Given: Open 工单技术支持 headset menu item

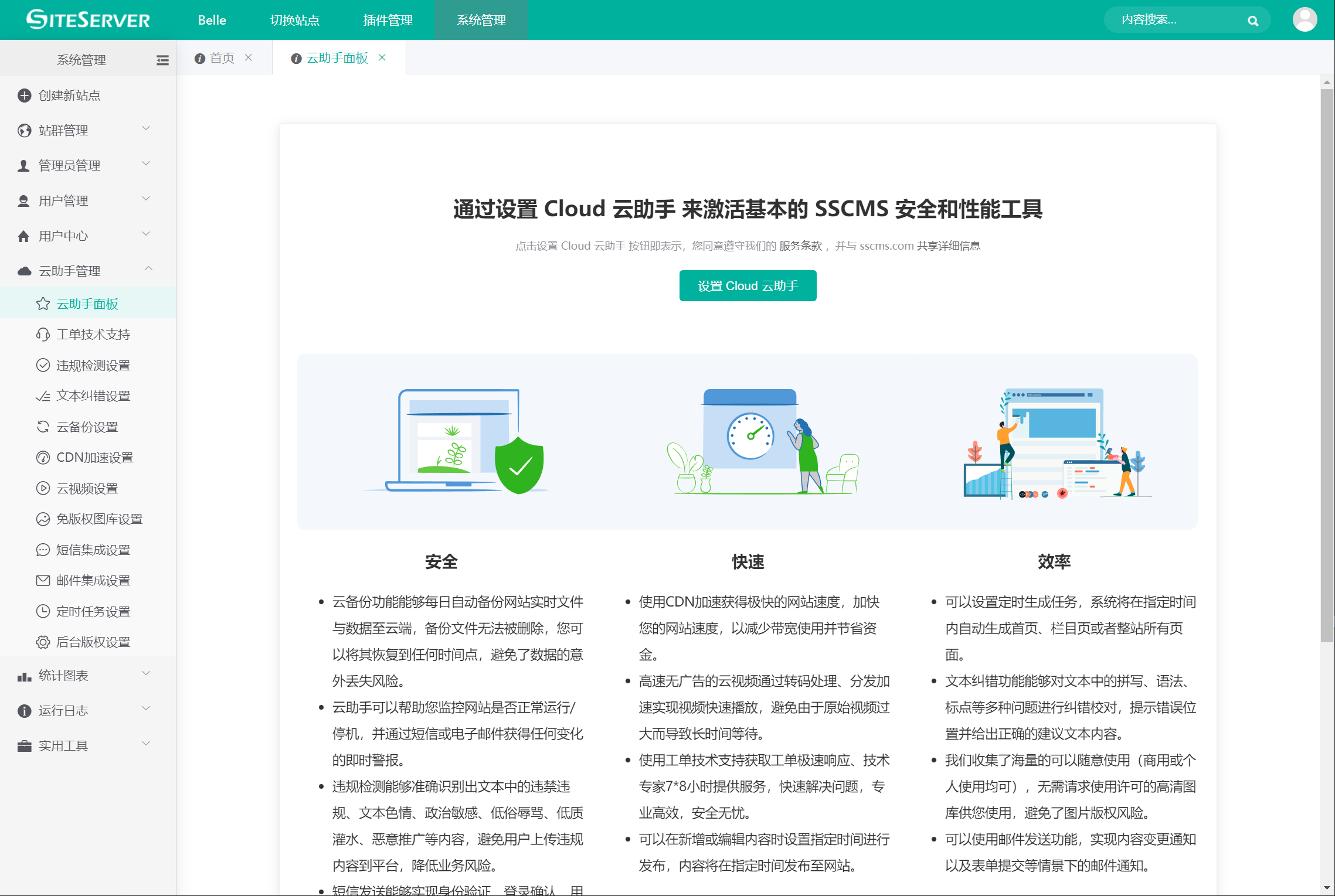Looking at the screenshot, I should [93, 335].
